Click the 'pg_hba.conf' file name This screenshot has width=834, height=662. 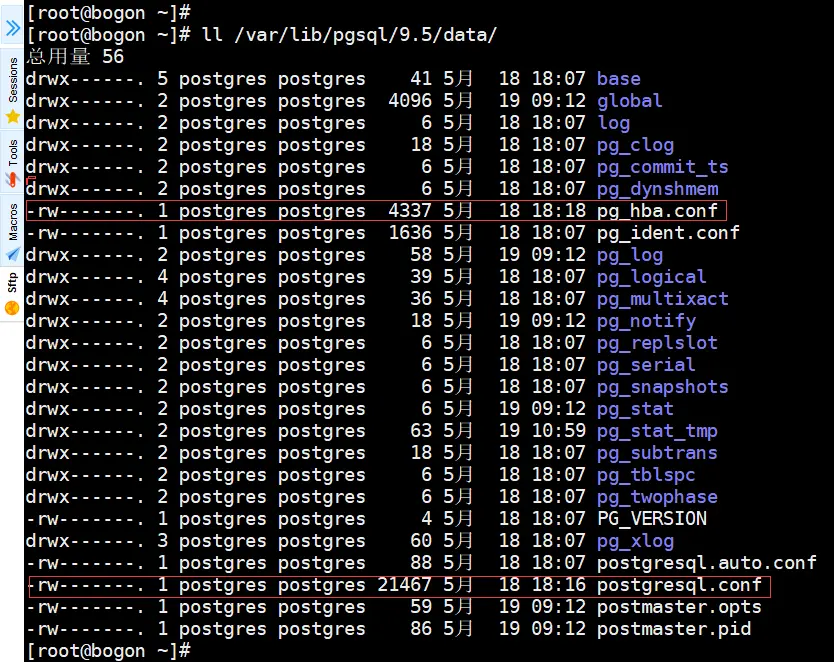click(x=657, y=211)
